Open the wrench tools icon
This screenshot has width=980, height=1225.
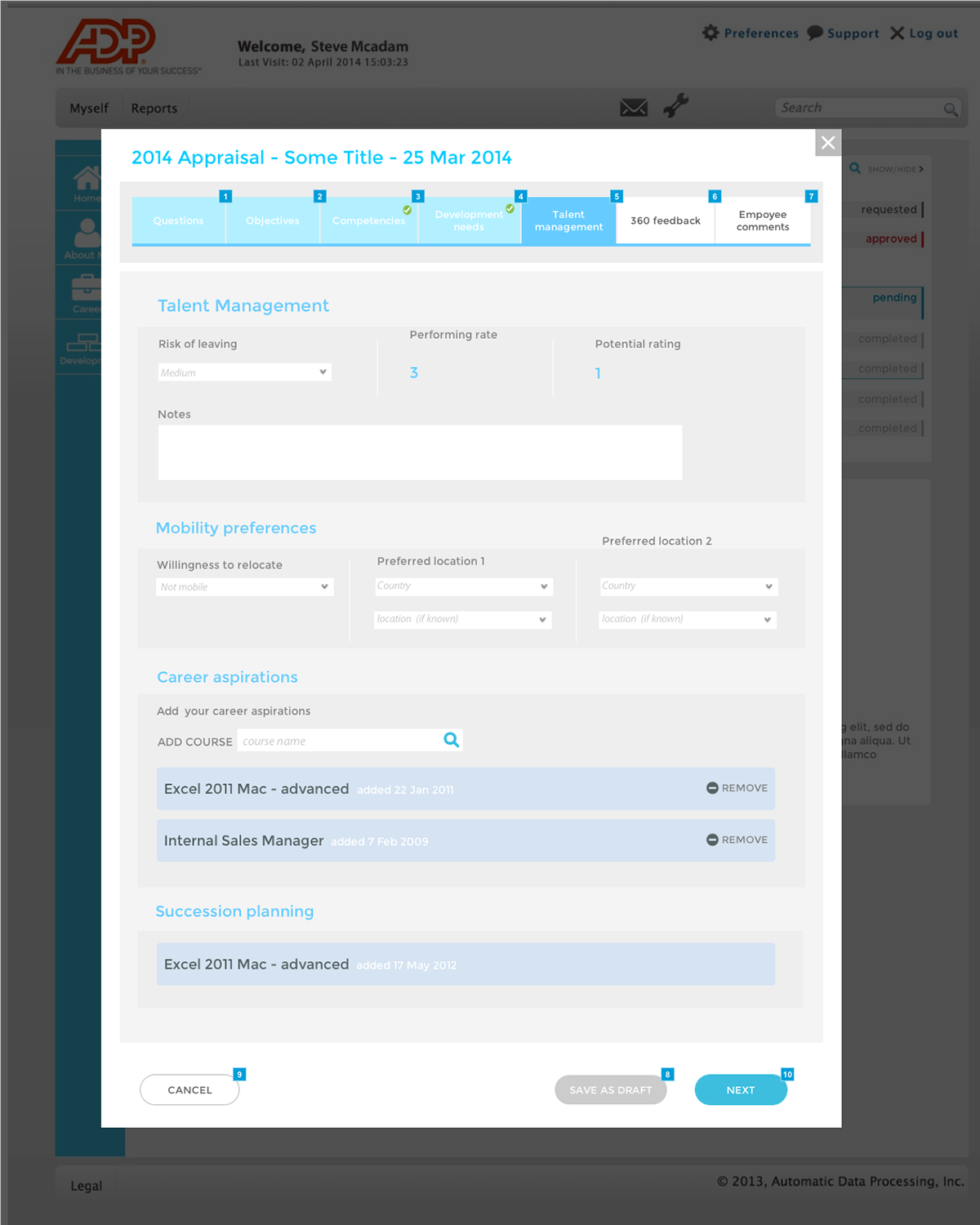(676, 105)
